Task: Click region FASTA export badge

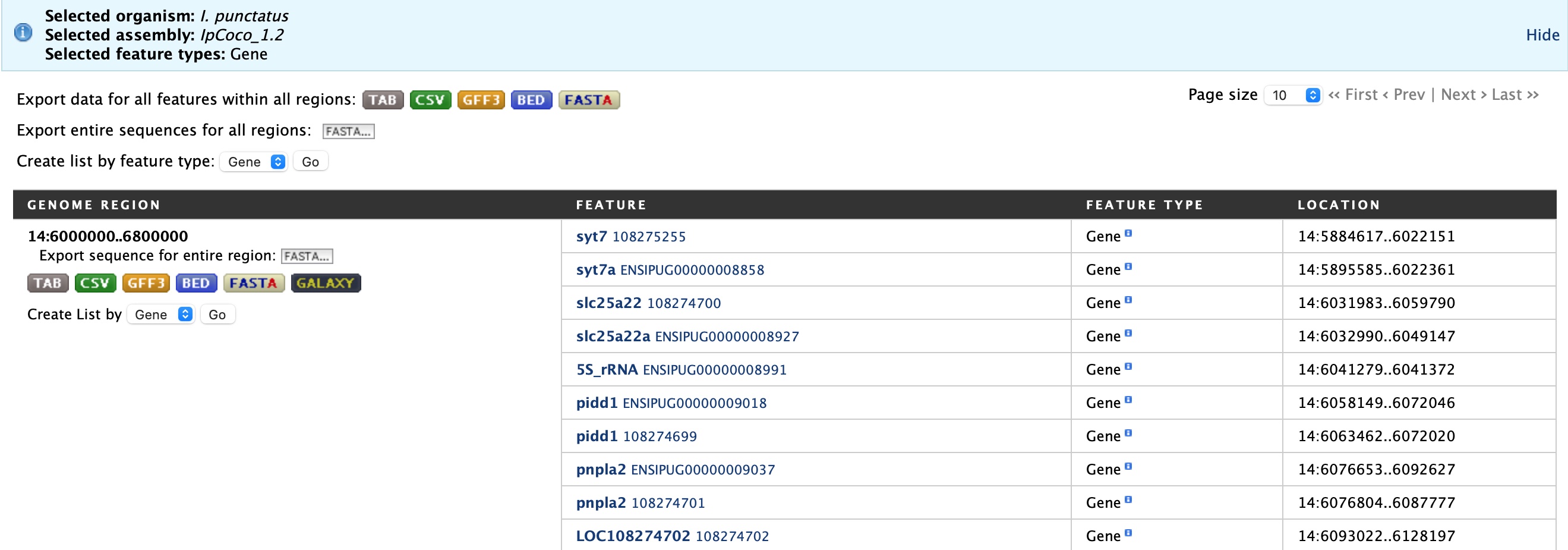Action: [254, 283]
